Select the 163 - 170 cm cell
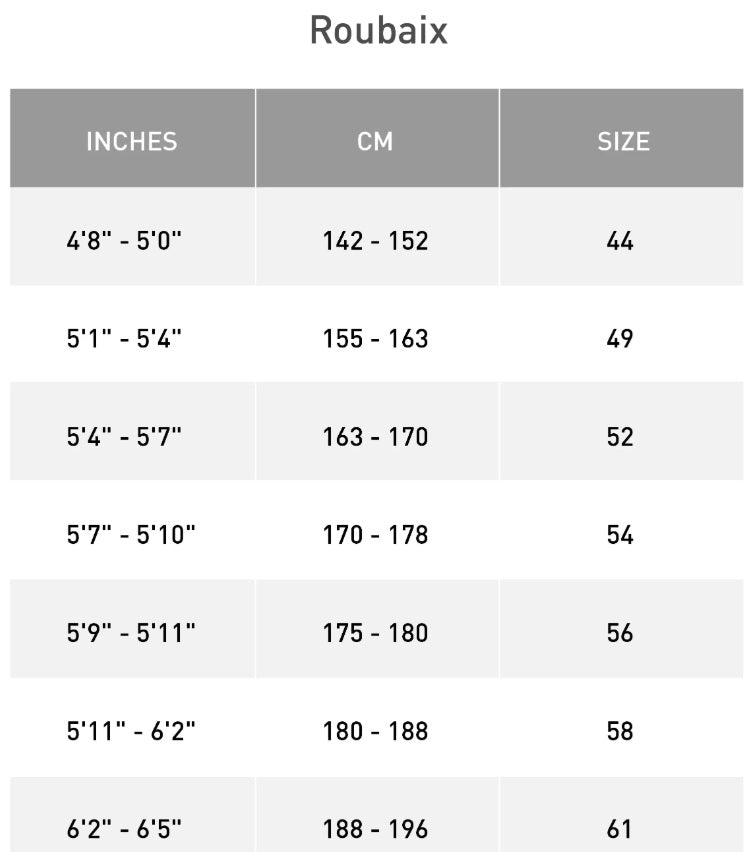 pos(375,437)
